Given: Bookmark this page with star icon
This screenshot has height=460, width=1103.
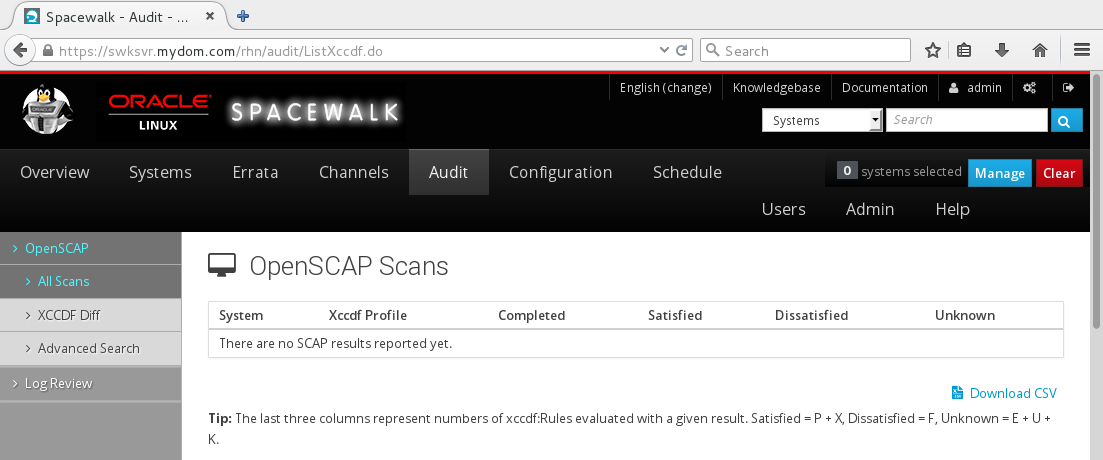Looking at the screenshot, I should pos(933,51).
